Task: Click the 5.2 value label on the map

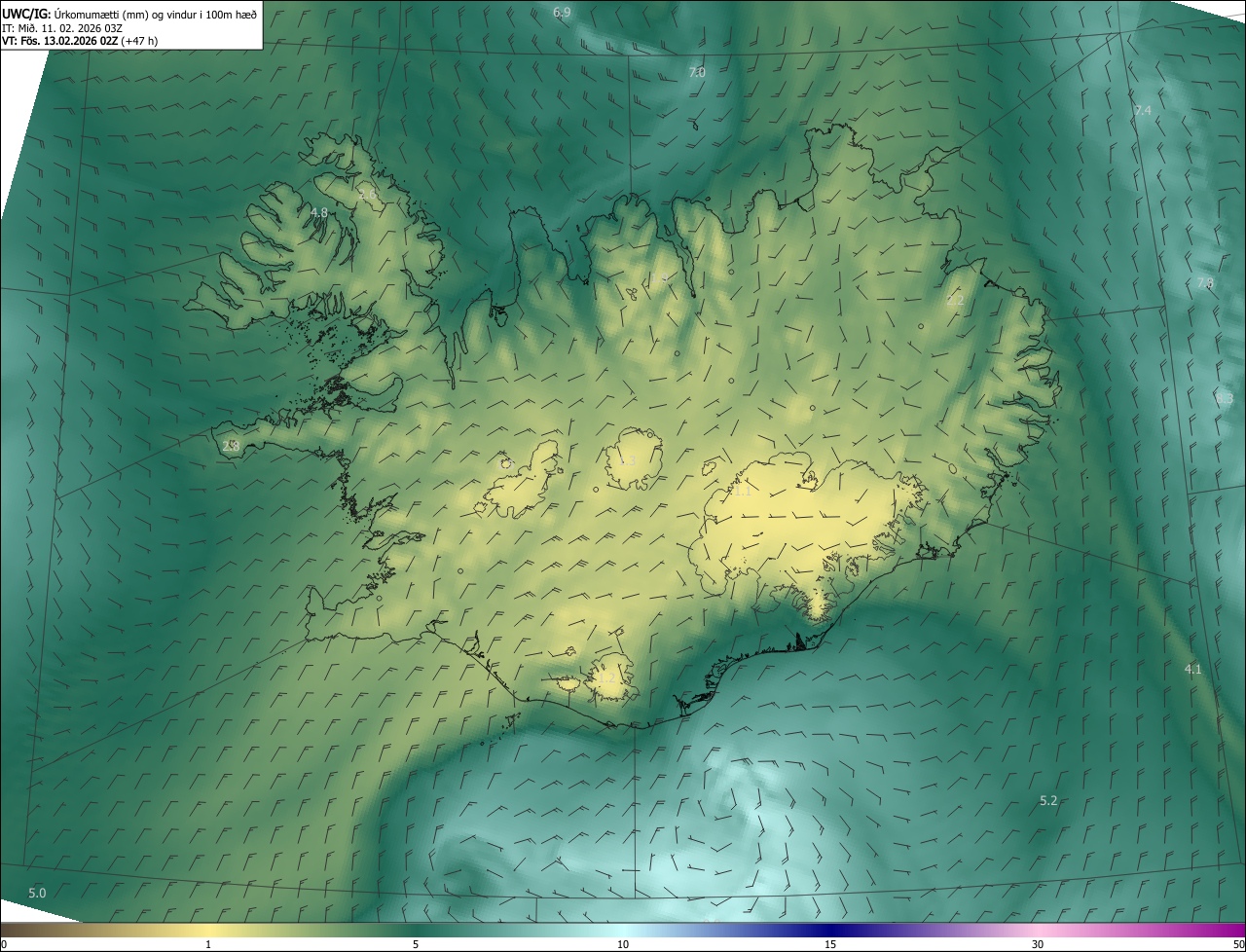Action: pyautogui.click(x=1048, y=801)
